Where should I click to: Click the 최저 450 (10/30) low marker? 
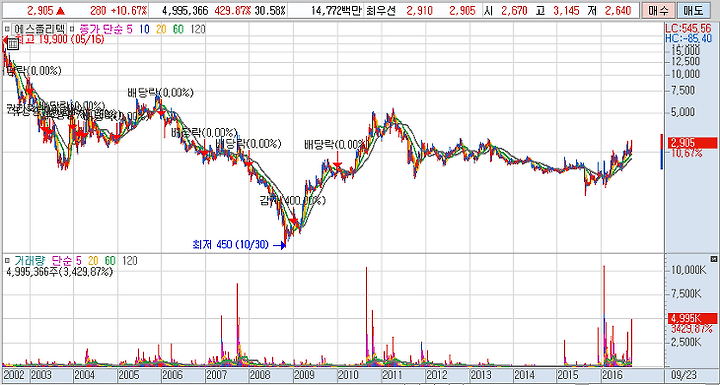(230, 244)
